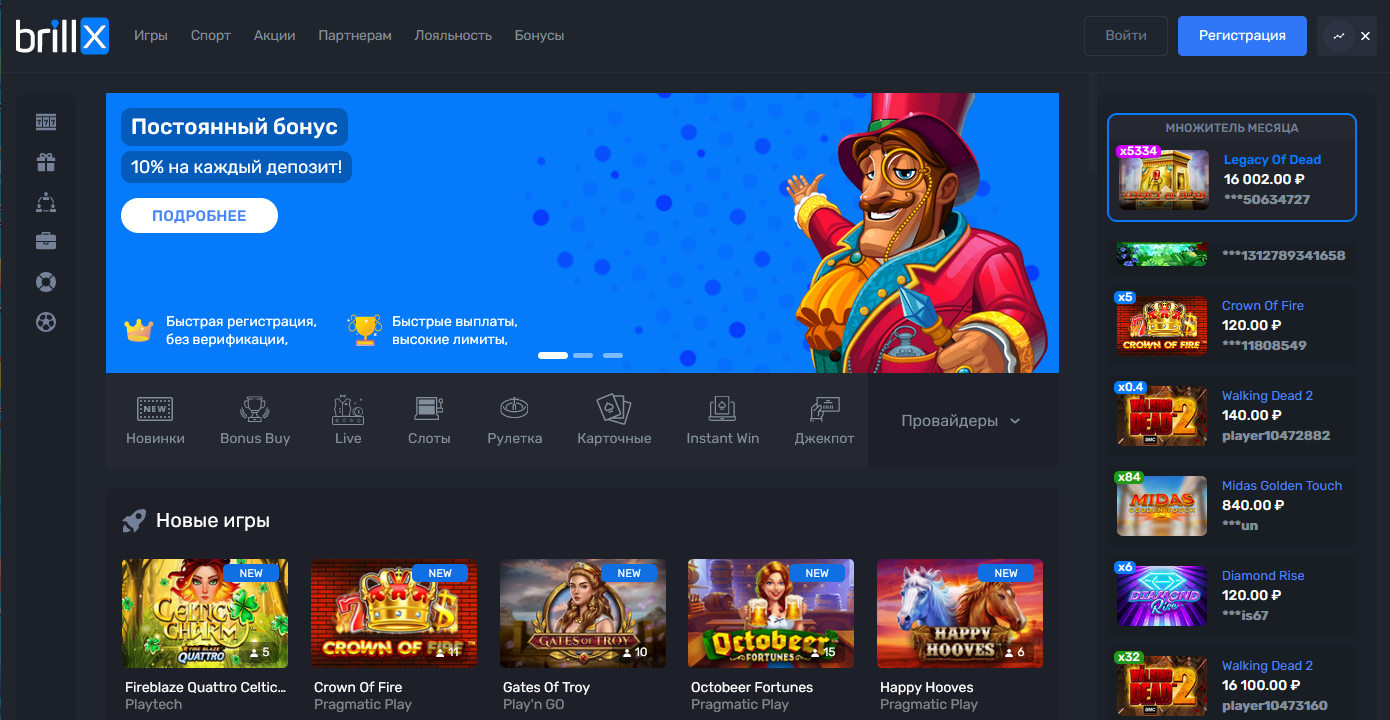Viewport: 1390px width, 720px height.
Task: Select the third banner slide indicator
Action: 613,355
